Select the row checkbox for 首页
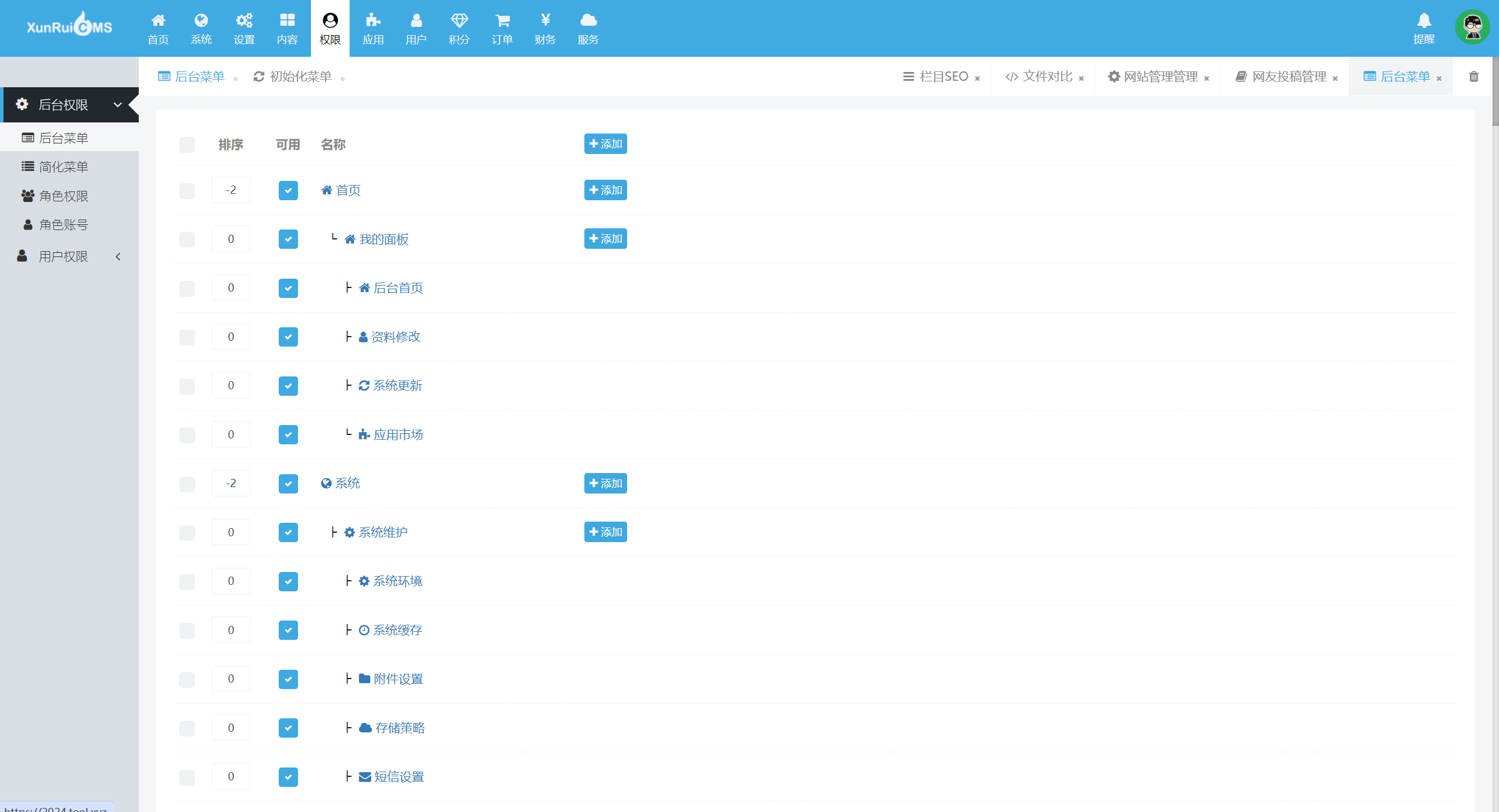Screen dimensions: 1499x812 [x=187, y=190]
